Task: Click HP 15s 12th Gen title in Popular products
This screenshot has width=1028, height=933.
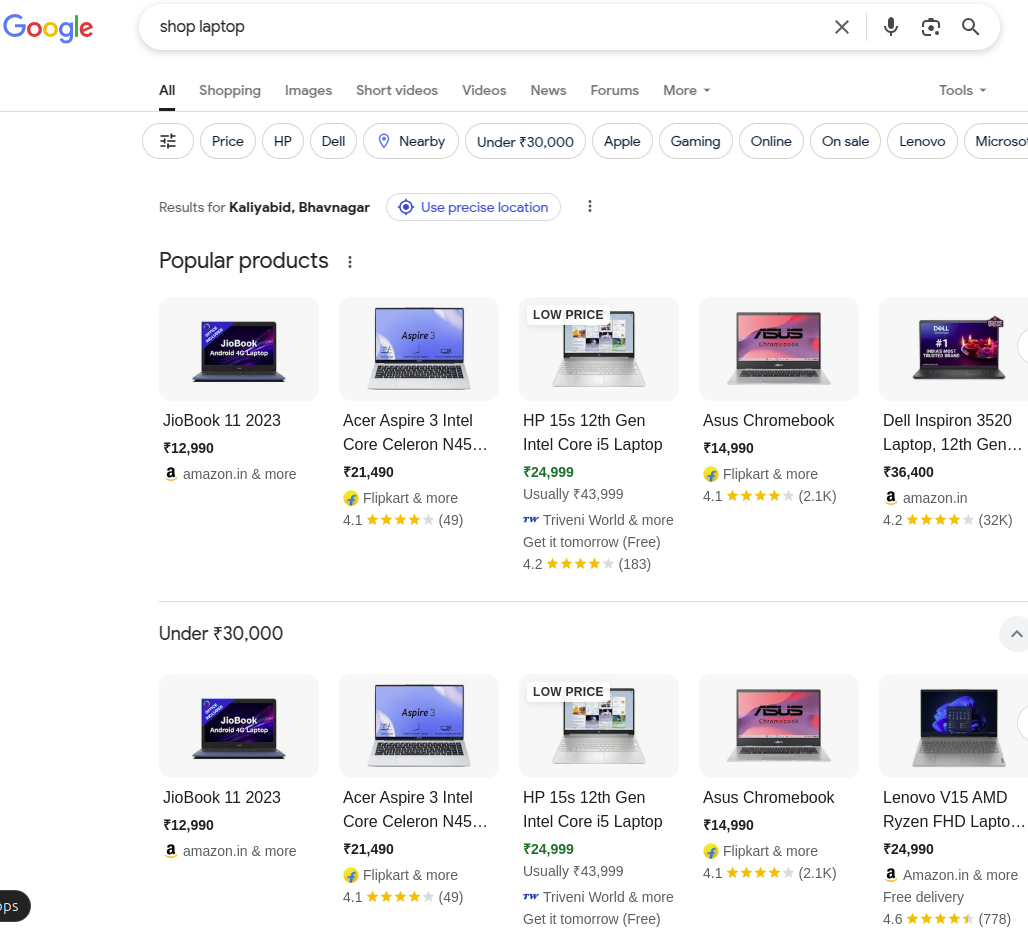Action: click(x=593, y=432)
